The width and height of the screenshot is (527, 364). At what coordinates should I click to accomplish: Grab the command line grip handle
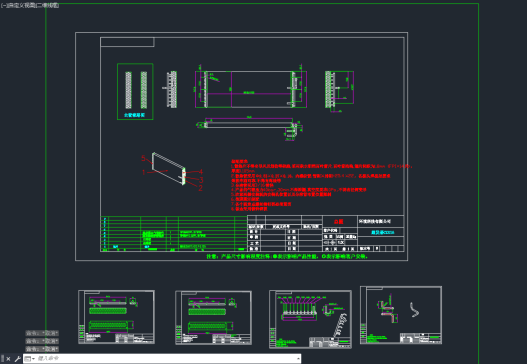click(2, 359)
